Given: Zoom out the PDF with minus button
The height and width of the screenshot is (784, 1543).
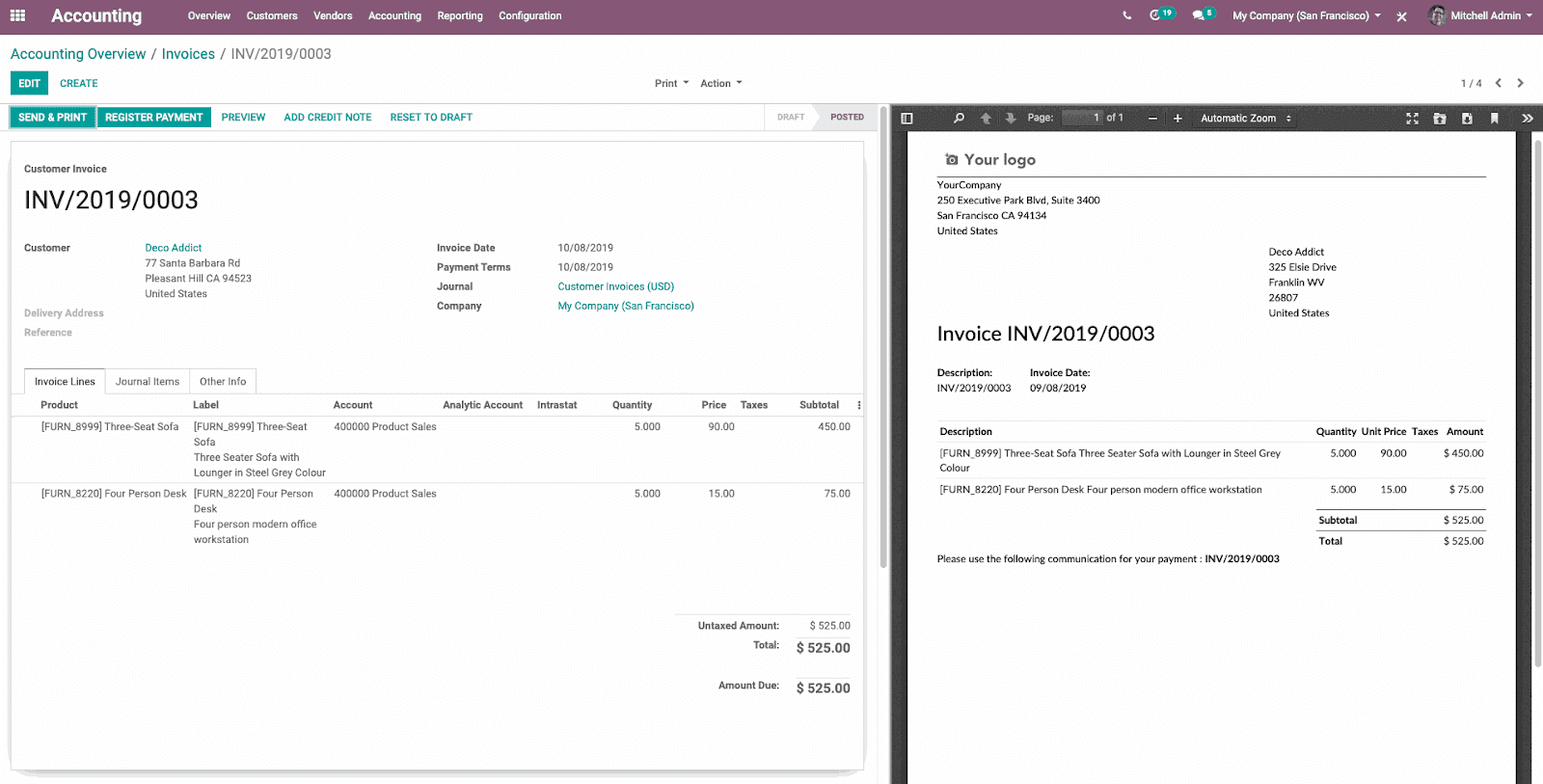Looking at the screenshot, I should [1152, 119].
